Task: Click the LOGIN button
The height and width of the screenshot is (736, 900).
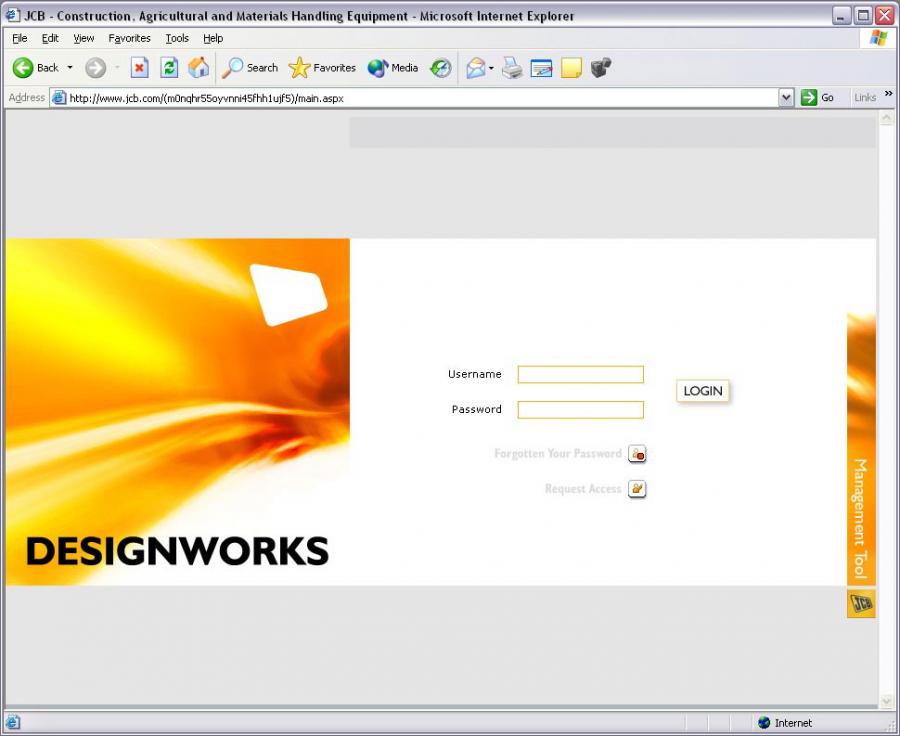Action: point(703,391)
